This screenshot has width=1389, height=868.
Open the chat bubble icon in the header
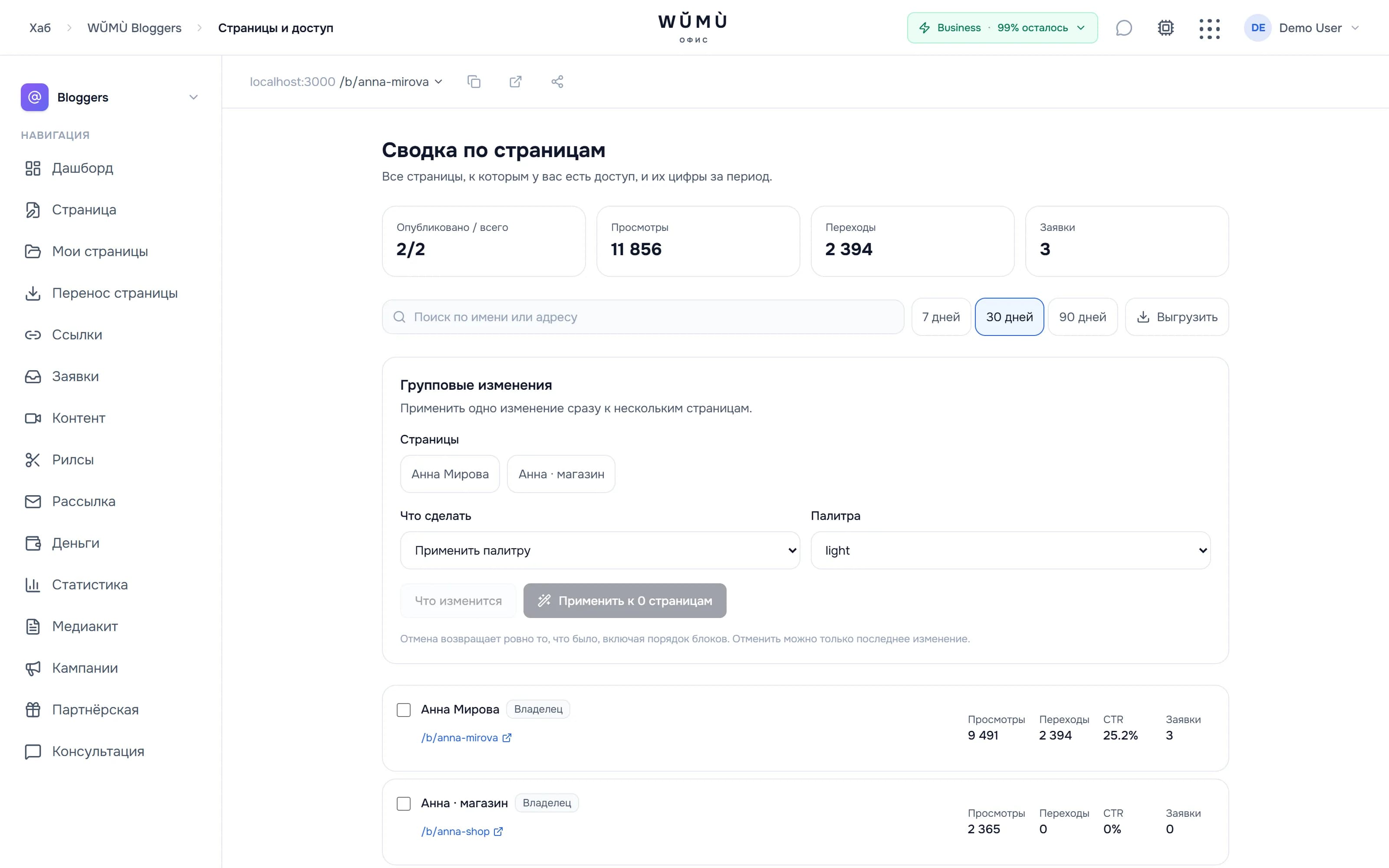coord(1124,27)
